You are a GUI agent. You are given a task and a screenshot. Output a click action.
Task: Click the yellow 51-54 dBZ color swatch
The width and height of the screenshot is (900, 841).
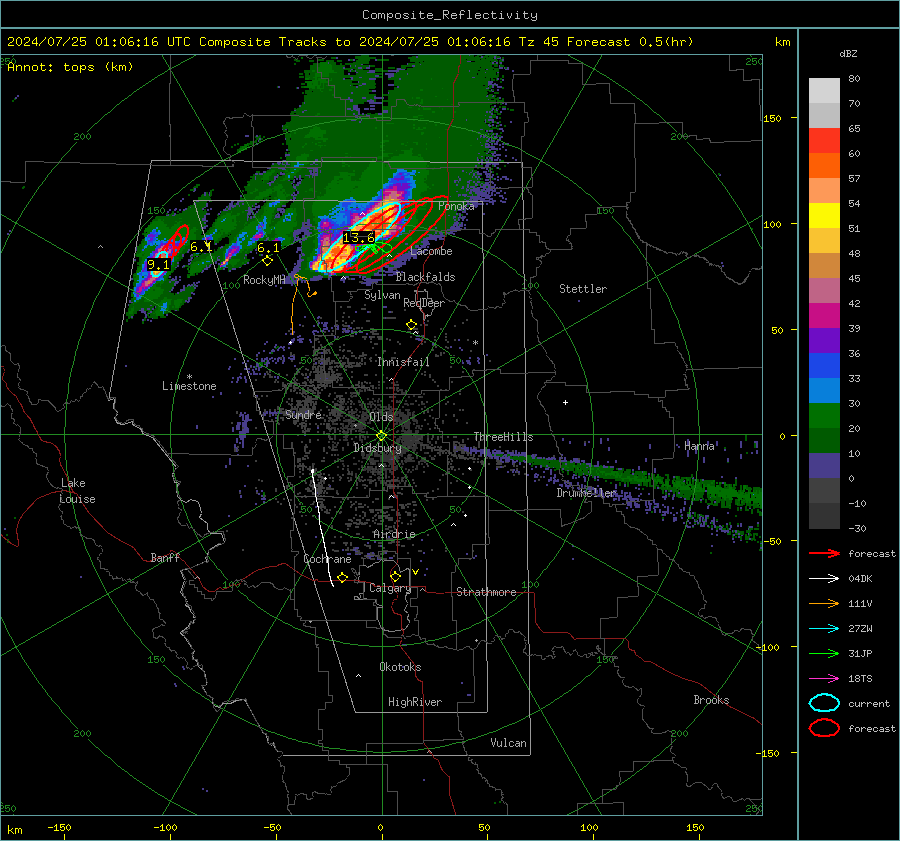(x=824, y=216)
